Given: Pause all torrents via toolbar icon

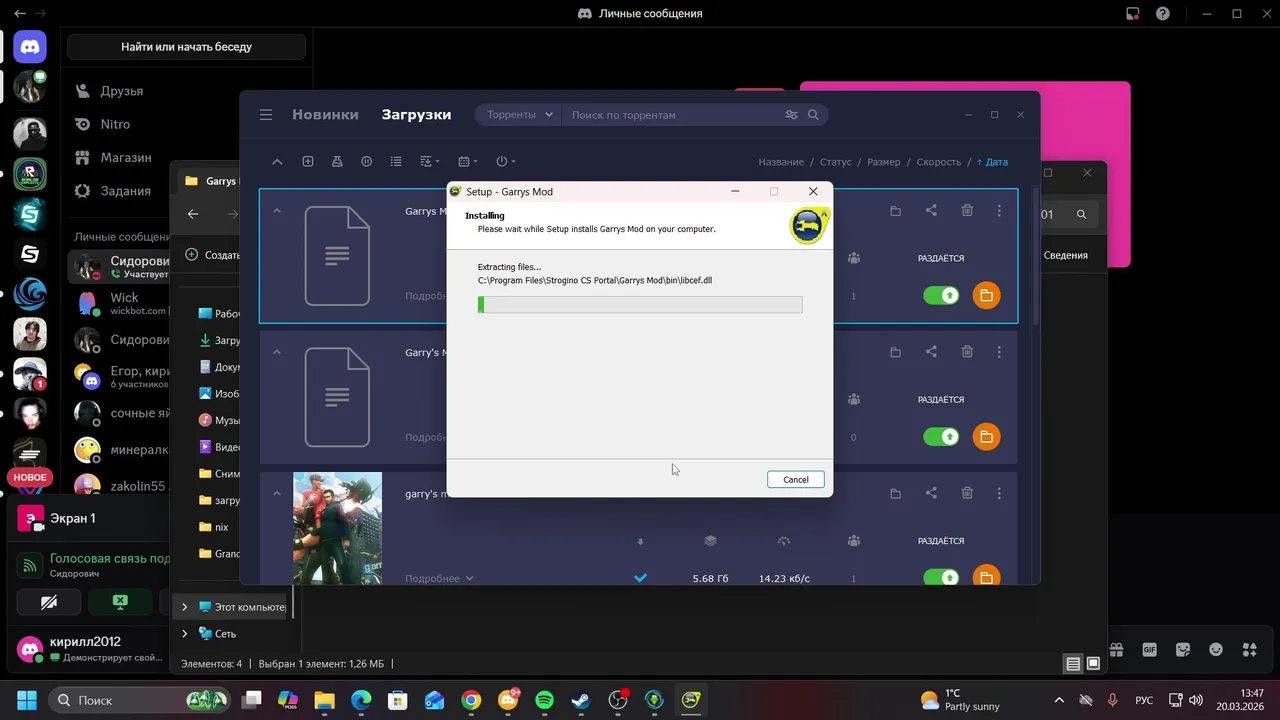Looking at the screenshot, I should coord(367,162).
